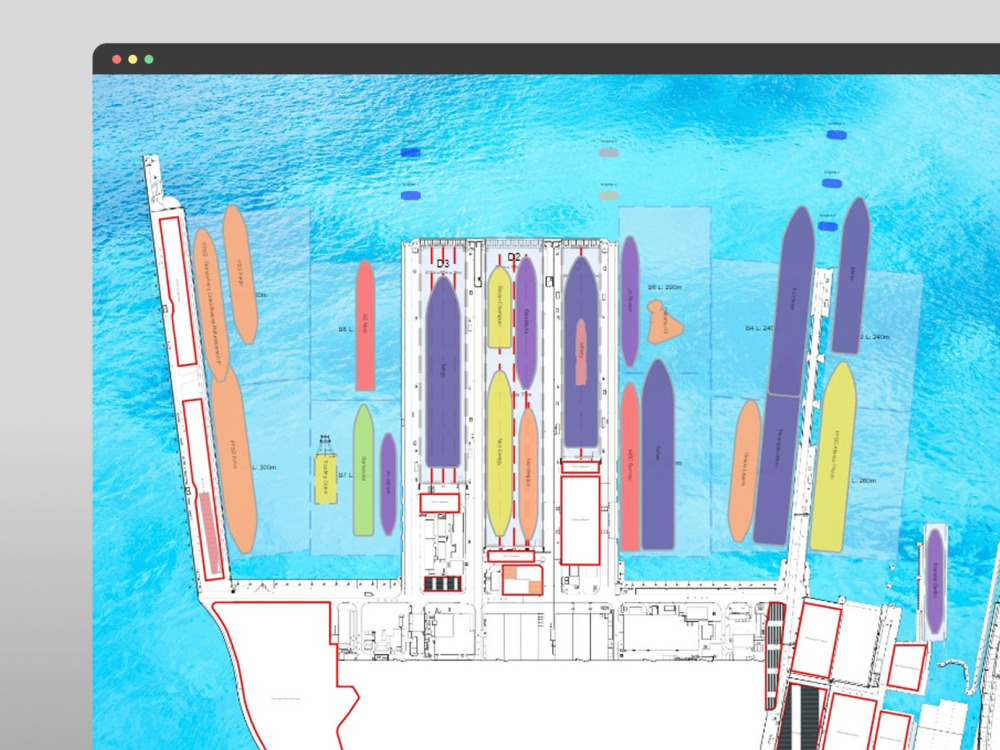This screenshot has width=1000, height=750.
Task: Select the yellow Seven Champion ship in D2
Action: pyautogui.click(x=499, y=307)
